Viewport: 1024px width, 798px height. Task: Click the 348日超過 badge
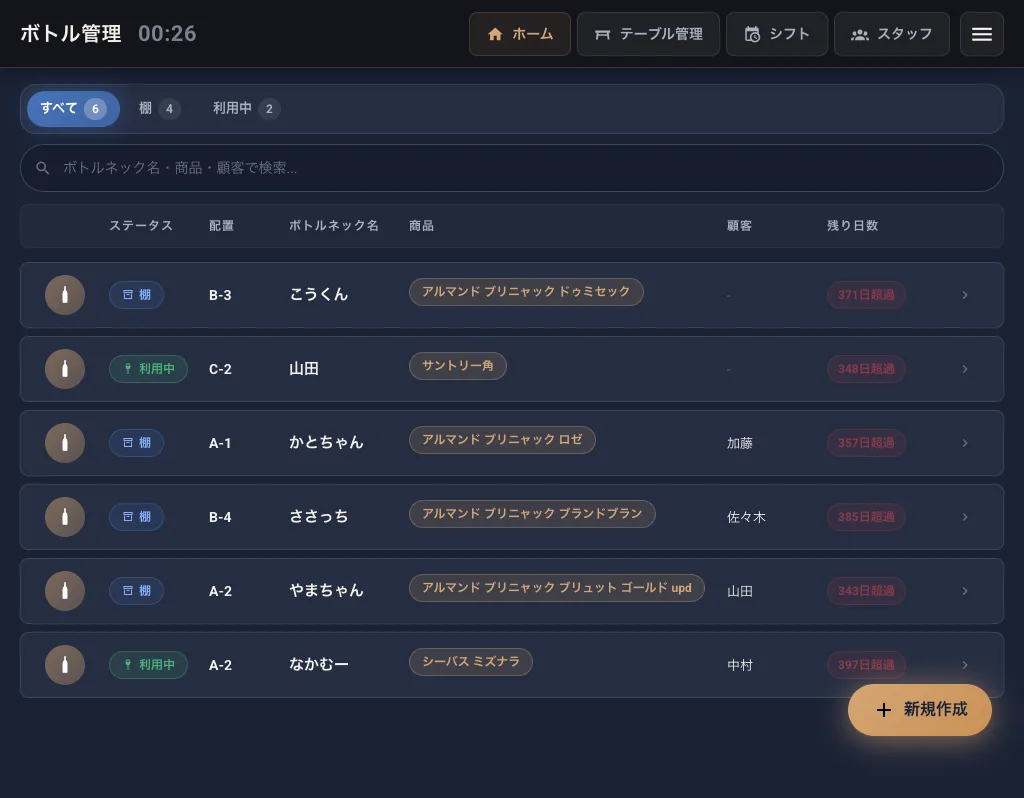coord(866,369)
